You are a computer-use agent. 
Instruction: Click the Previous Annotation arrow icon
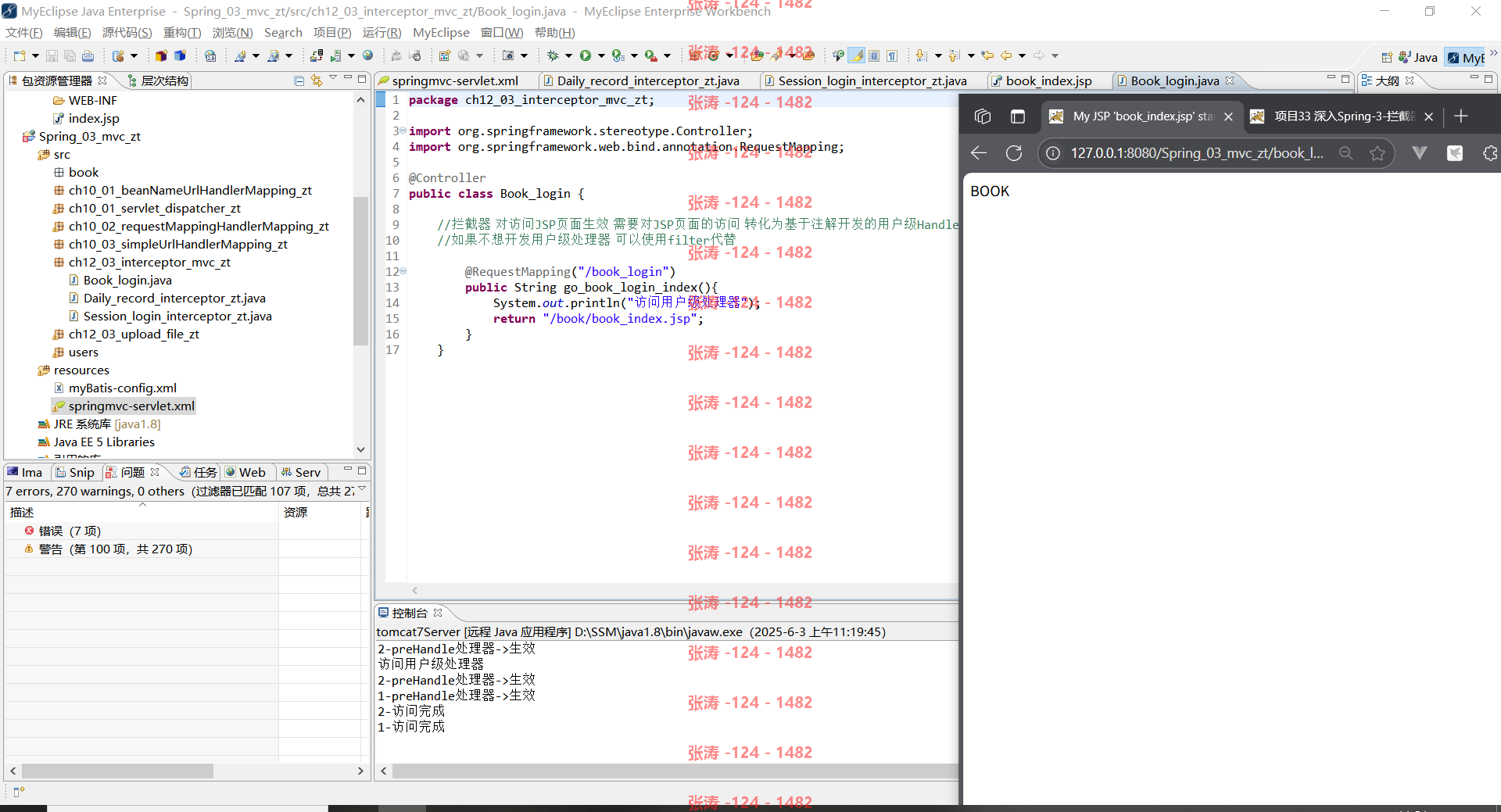[955, 55]
